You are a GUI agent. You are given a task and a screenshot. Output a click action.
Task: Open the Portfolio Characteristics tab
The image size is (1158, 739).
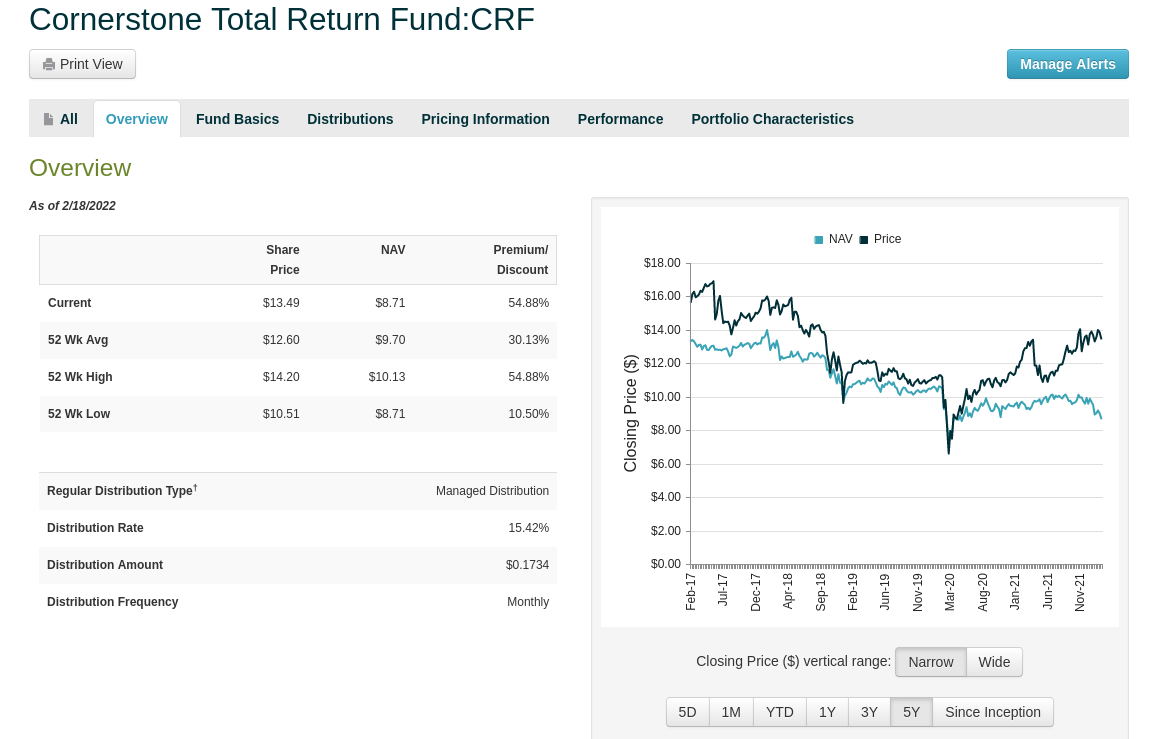pyautogui.click(x=772, y=118)
